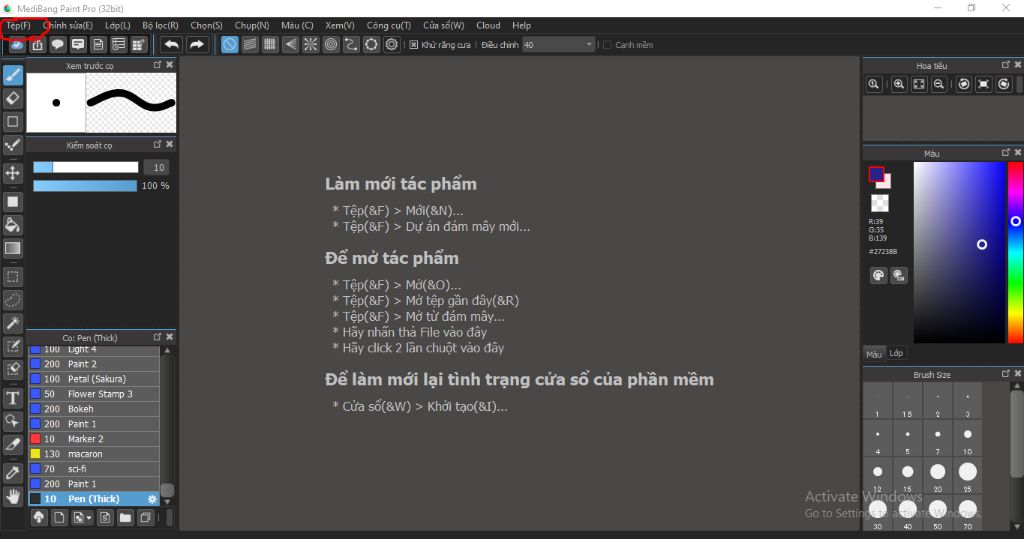Select the Magic Wand tool
The width and height of the screenshot is (1024, 539).
coord(12,323)
